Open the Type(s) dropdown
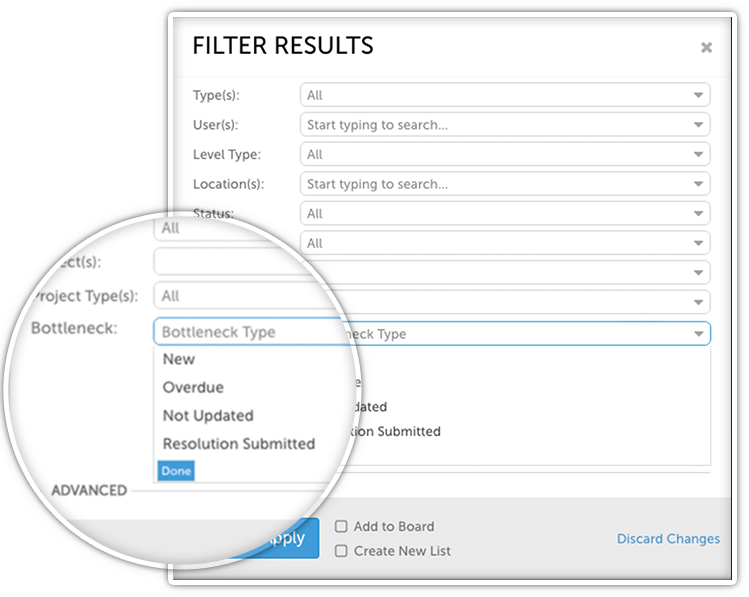This screenshot has height=597, width=749. [504, 95]
